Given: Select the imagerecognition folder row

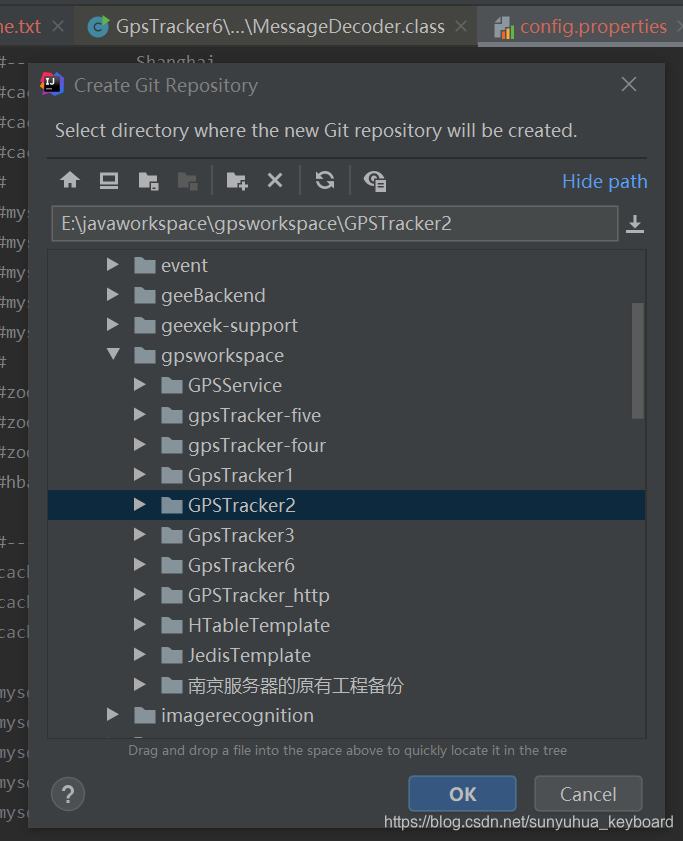Looking at the screenshot, I should 346,715.
